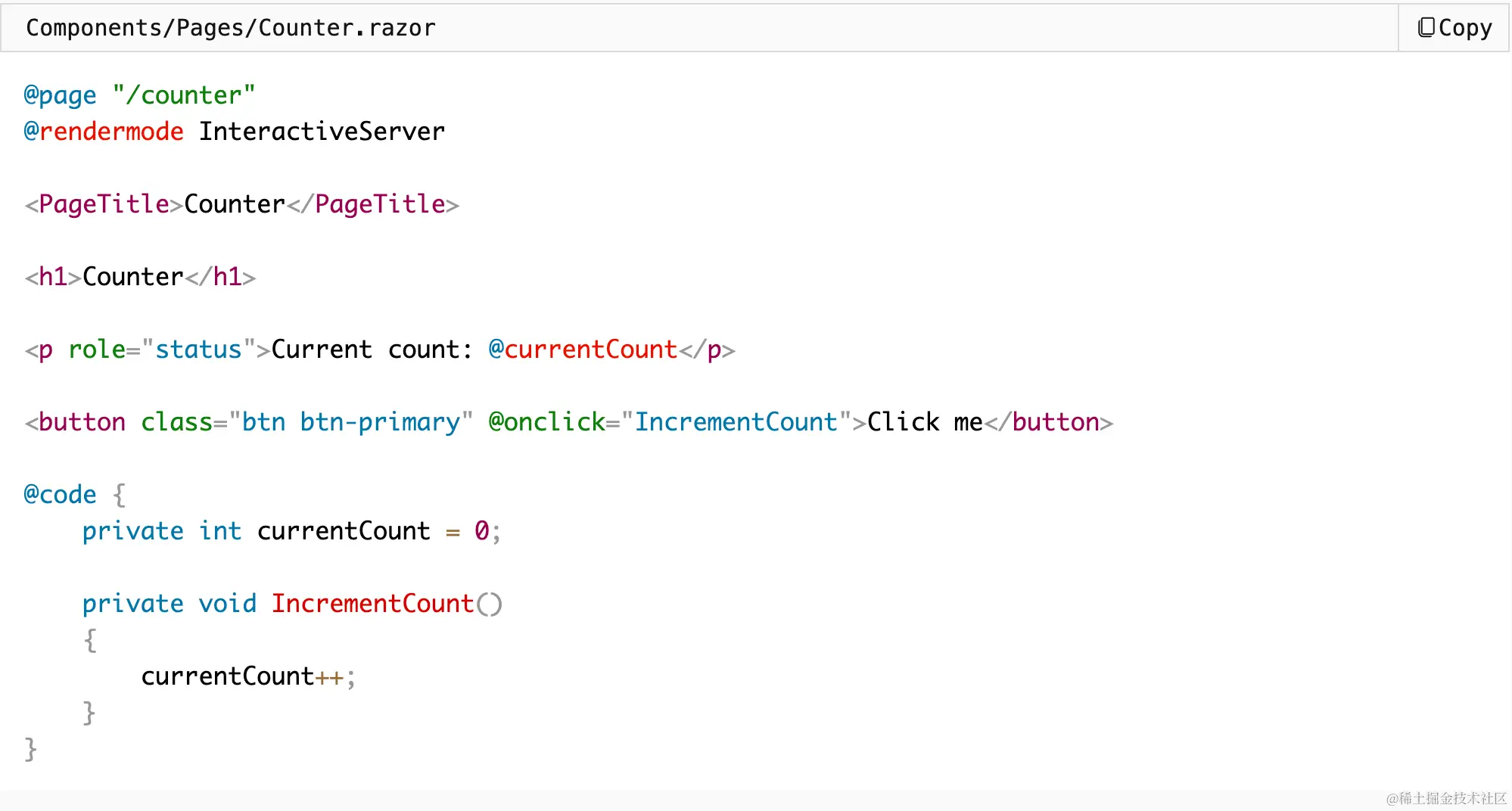Image resolution: width=1512 pixels, height=811 pixels.
Task: Click the InteractiveServer render mode value
Action: click(x=322, y=132)
